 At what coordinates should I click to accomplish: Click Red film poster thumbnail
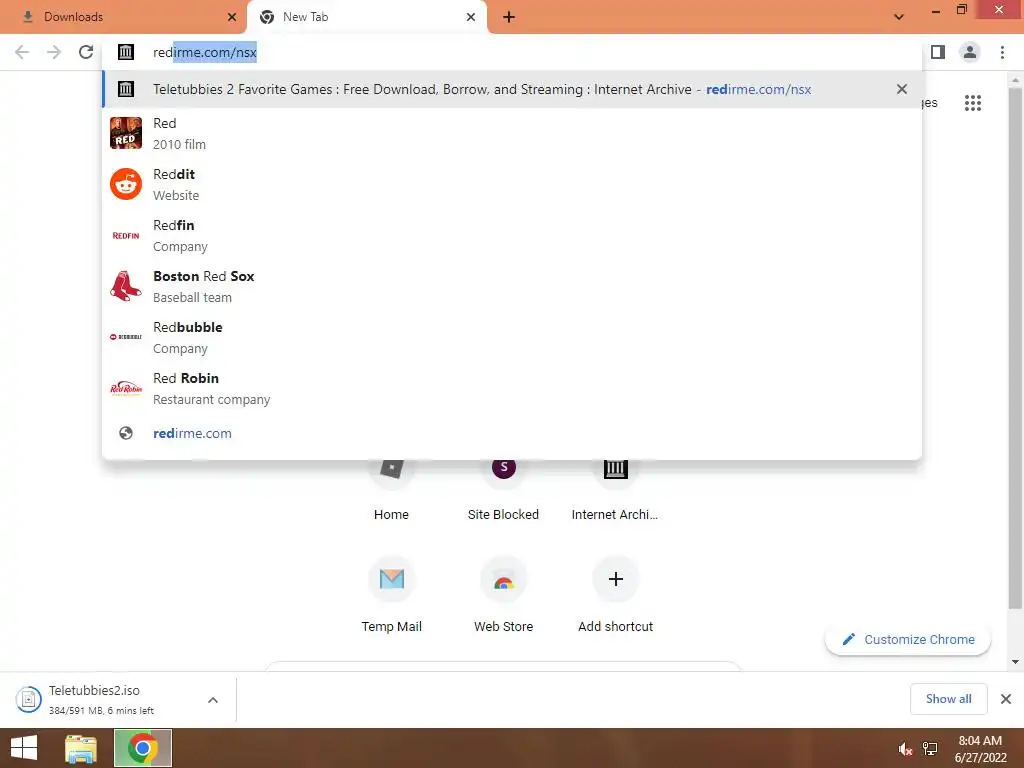[x=126, y=133]
